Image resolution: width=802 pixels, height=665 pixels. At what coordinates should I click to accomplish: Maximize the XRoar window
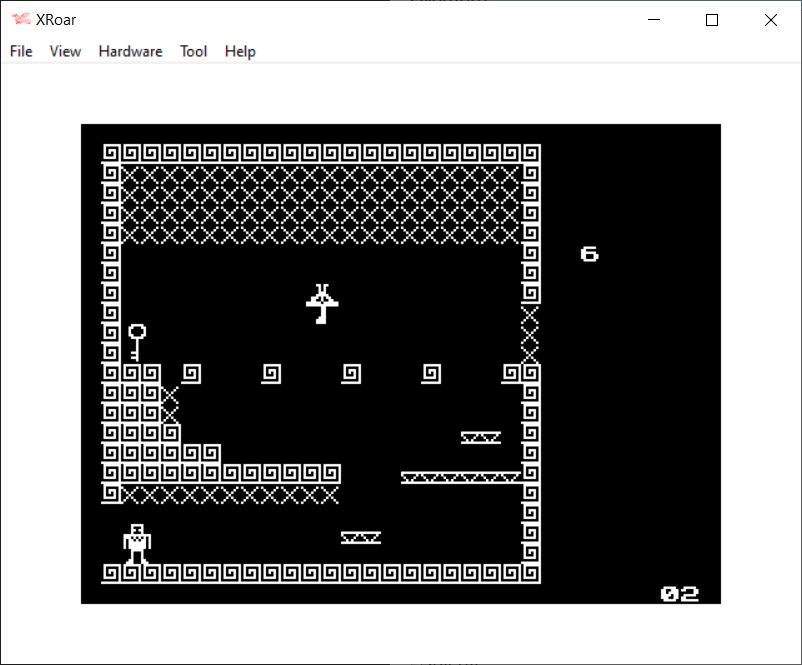pos(712,20)
